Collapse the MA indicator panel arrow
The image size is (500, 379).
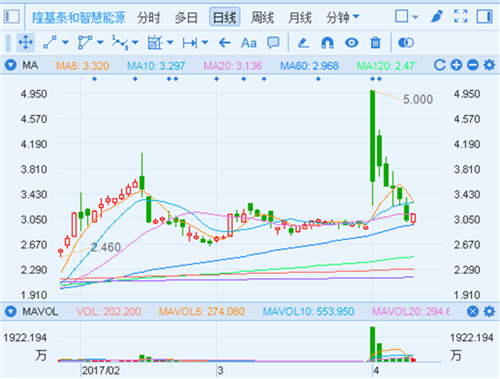click(x=11, y=65)
